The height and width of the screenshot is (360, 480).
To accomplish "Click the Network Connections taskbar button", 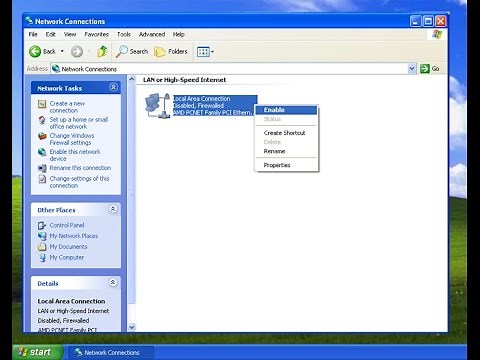I will 111,352.
